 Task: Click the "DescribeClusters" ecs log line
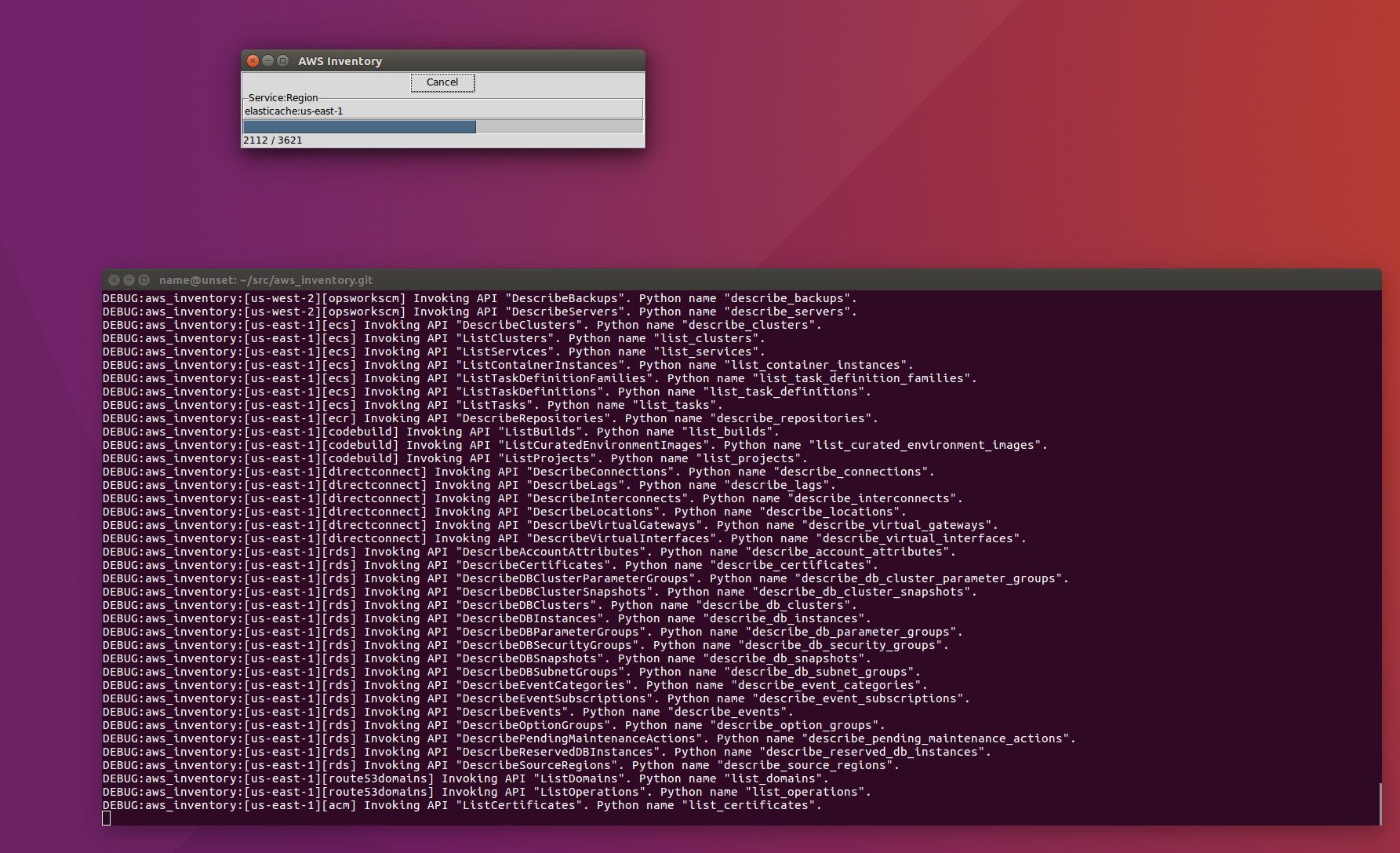[x=462, y=325]
